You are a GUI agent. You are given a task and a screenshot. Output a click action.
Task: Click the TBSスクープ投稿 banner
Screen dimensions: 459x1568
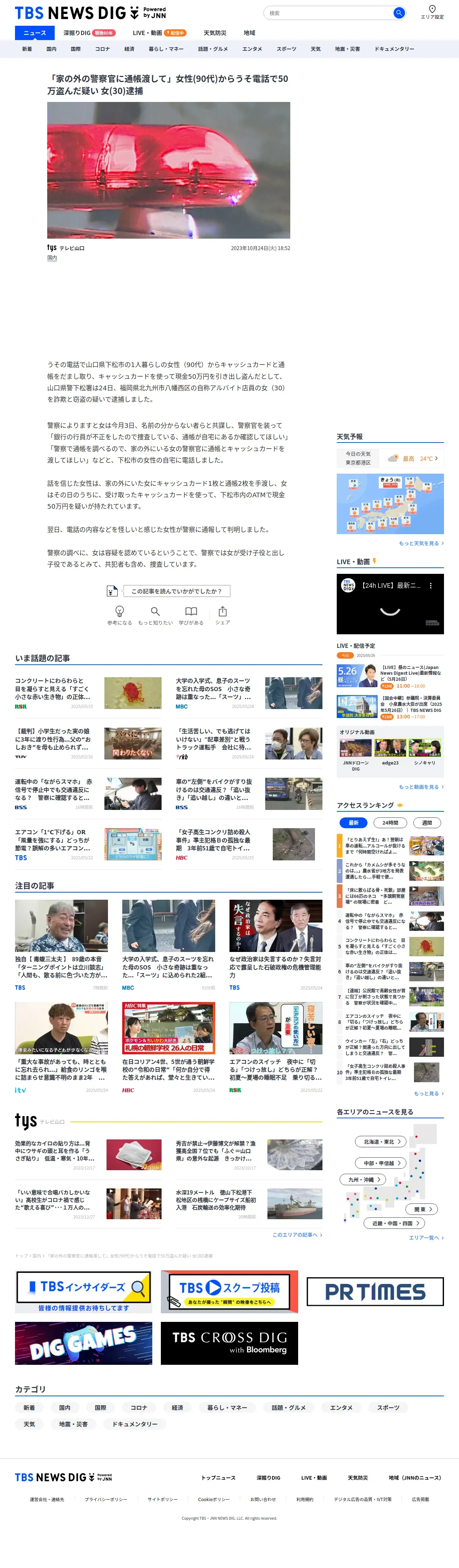point(229,1292)
